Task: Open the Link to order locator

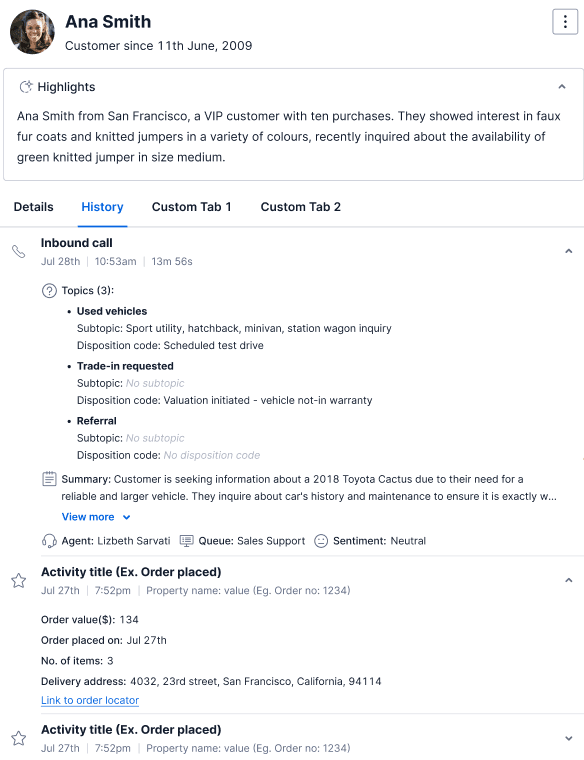Action: (90, 700)
